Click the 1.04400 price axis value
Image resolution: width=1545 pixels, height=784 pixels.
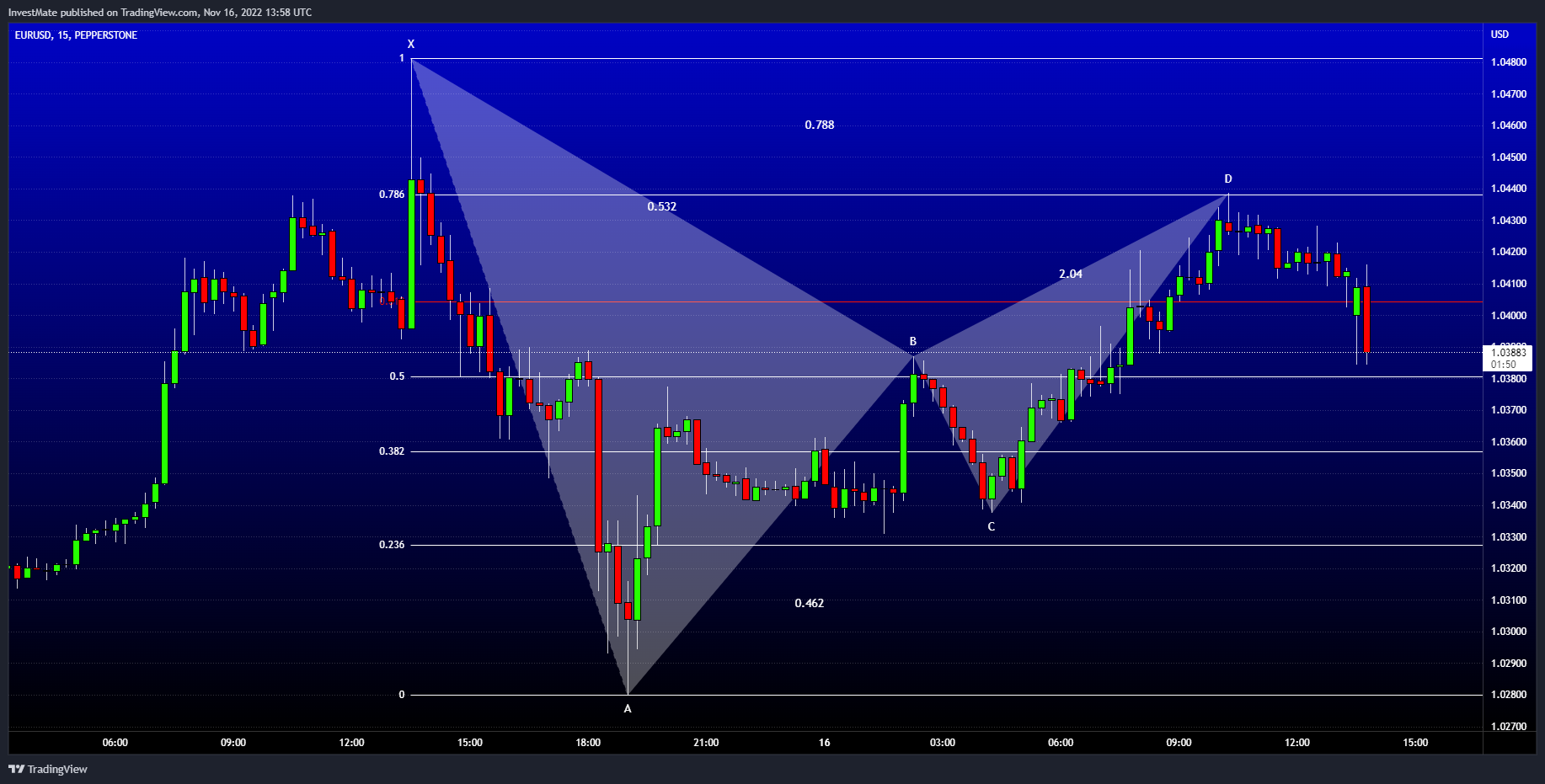[x=1509, y=189]
